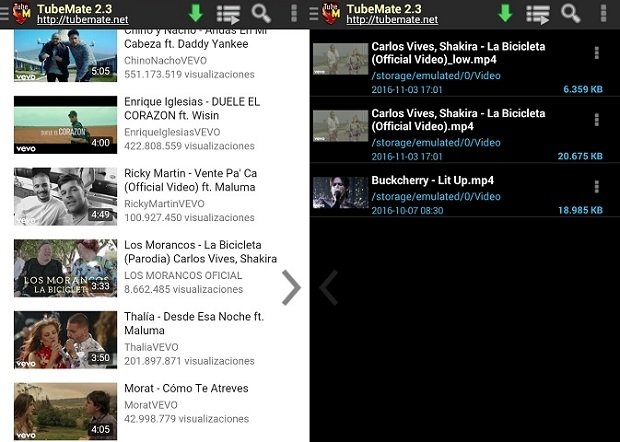Open hamburger menu in left TubeMate panel
The image size is (620, 442).
pyautogui.click(x=4, y=13)
